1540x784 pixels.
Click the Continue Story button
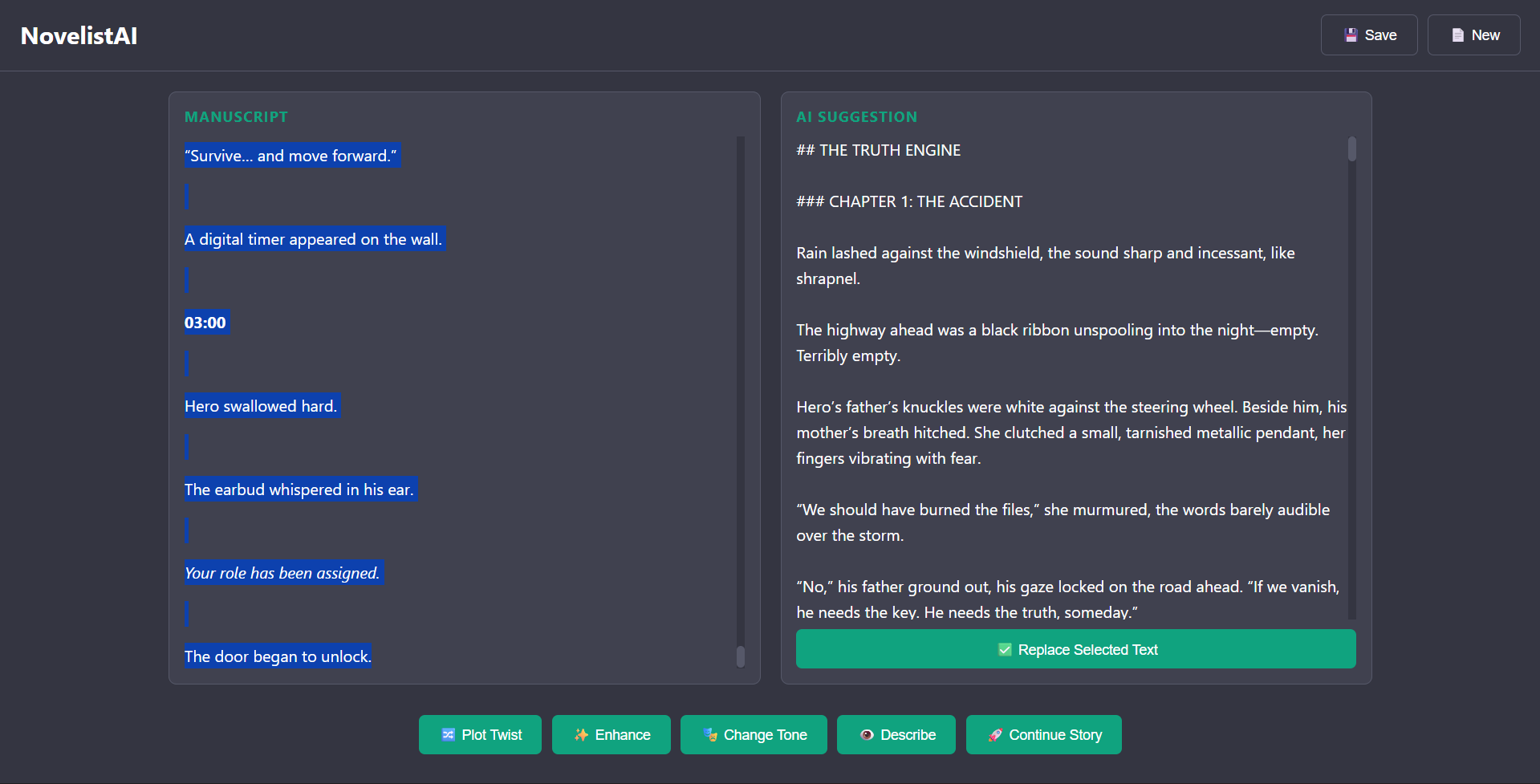coord(1043,735)
